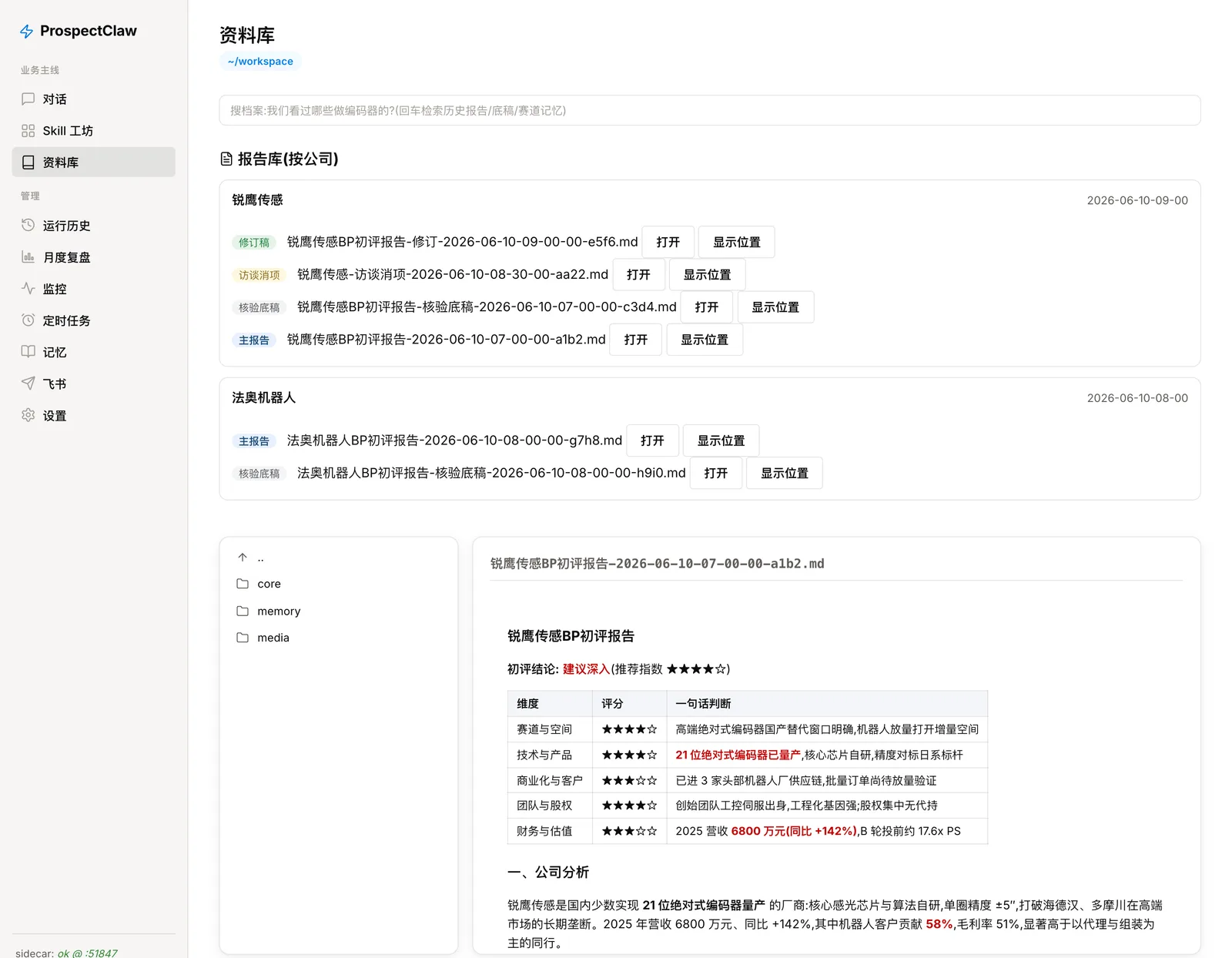Image resolution: width=1232 pixels, height=958 pixels.
Task: Show location of 法奥机器人 核验底稿 h9i0
Action: click(785, 473)
